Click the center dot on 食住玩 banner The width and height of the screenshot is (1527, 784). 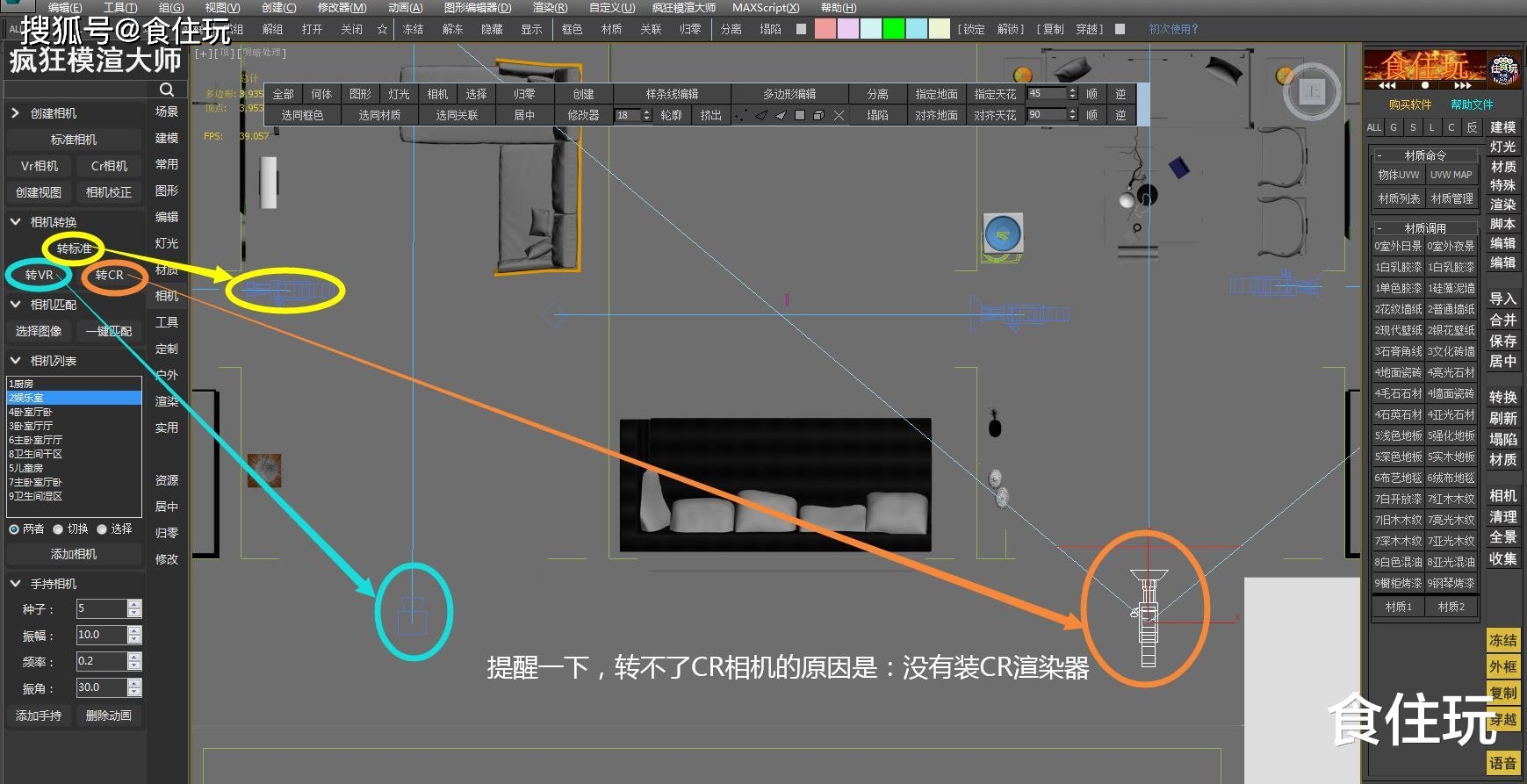[1424, 86]
